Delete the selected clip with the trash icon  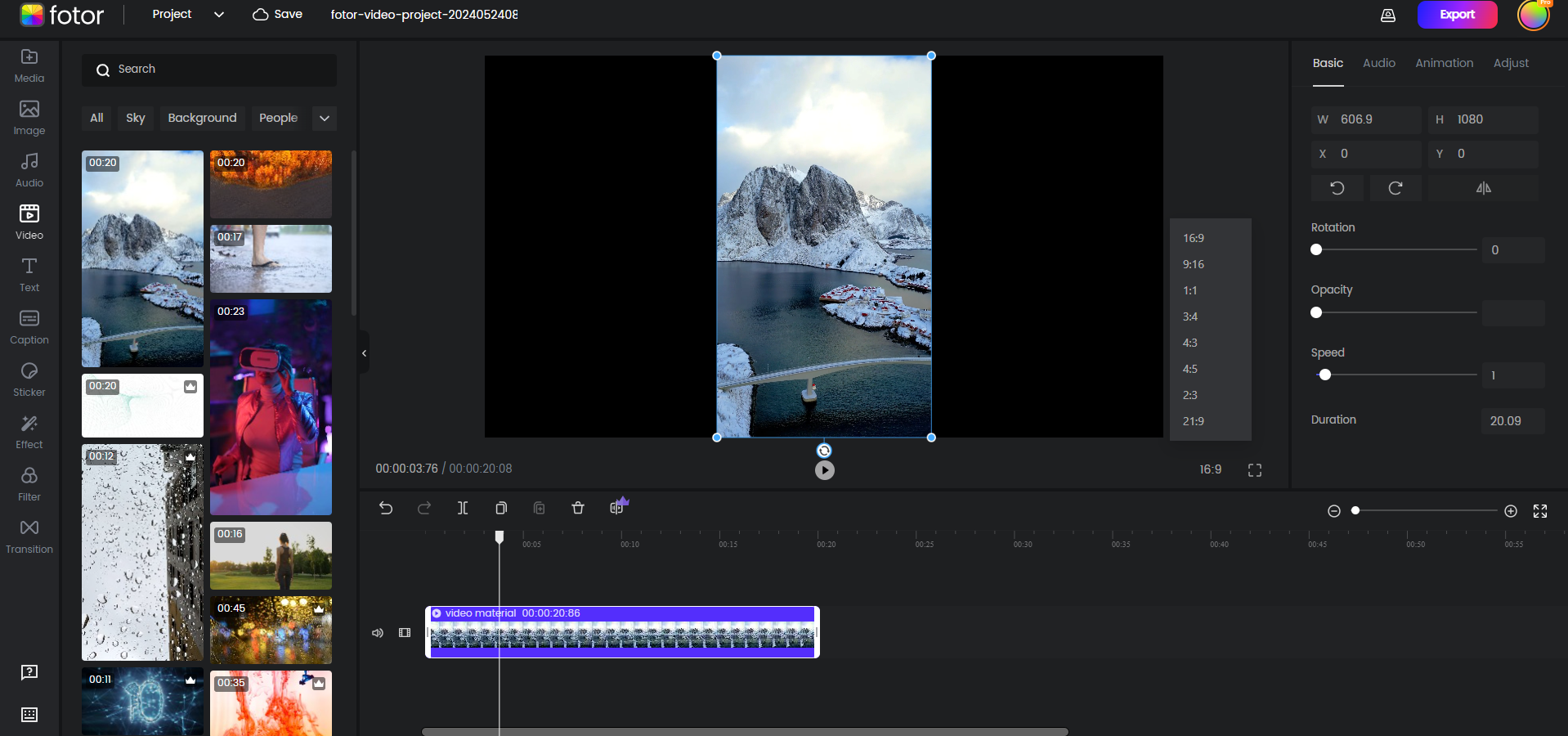[x=578, y=508]
